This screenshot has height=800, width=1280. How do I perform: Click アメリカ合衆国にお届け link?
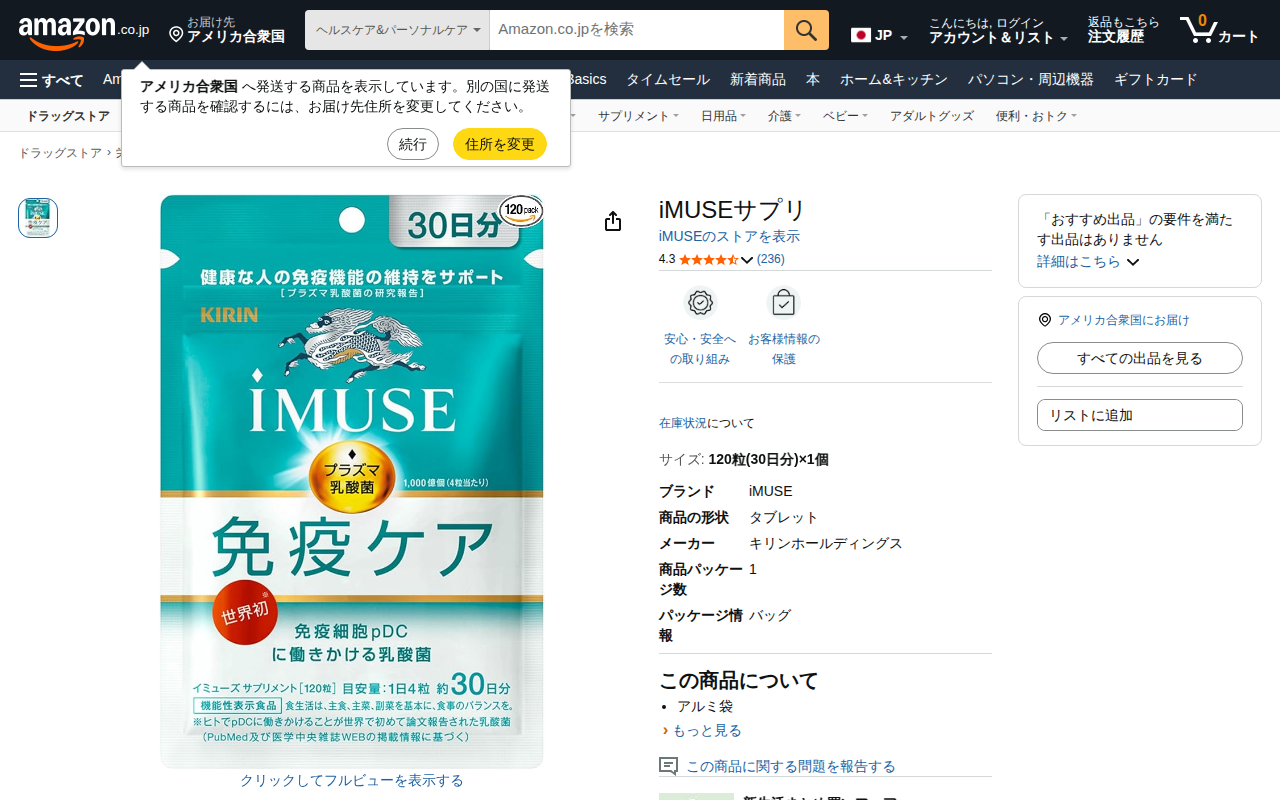(x=1124, y=320)
